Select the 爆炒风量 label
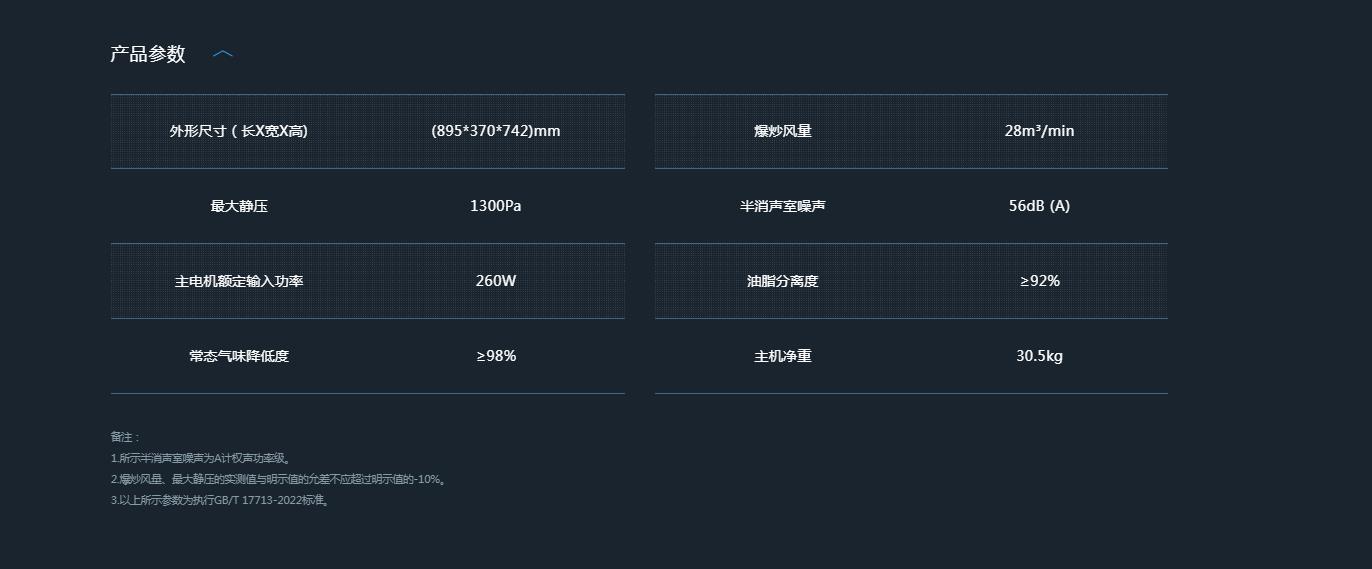Viewport: 1372px width, 569px height. click(783, 131)
